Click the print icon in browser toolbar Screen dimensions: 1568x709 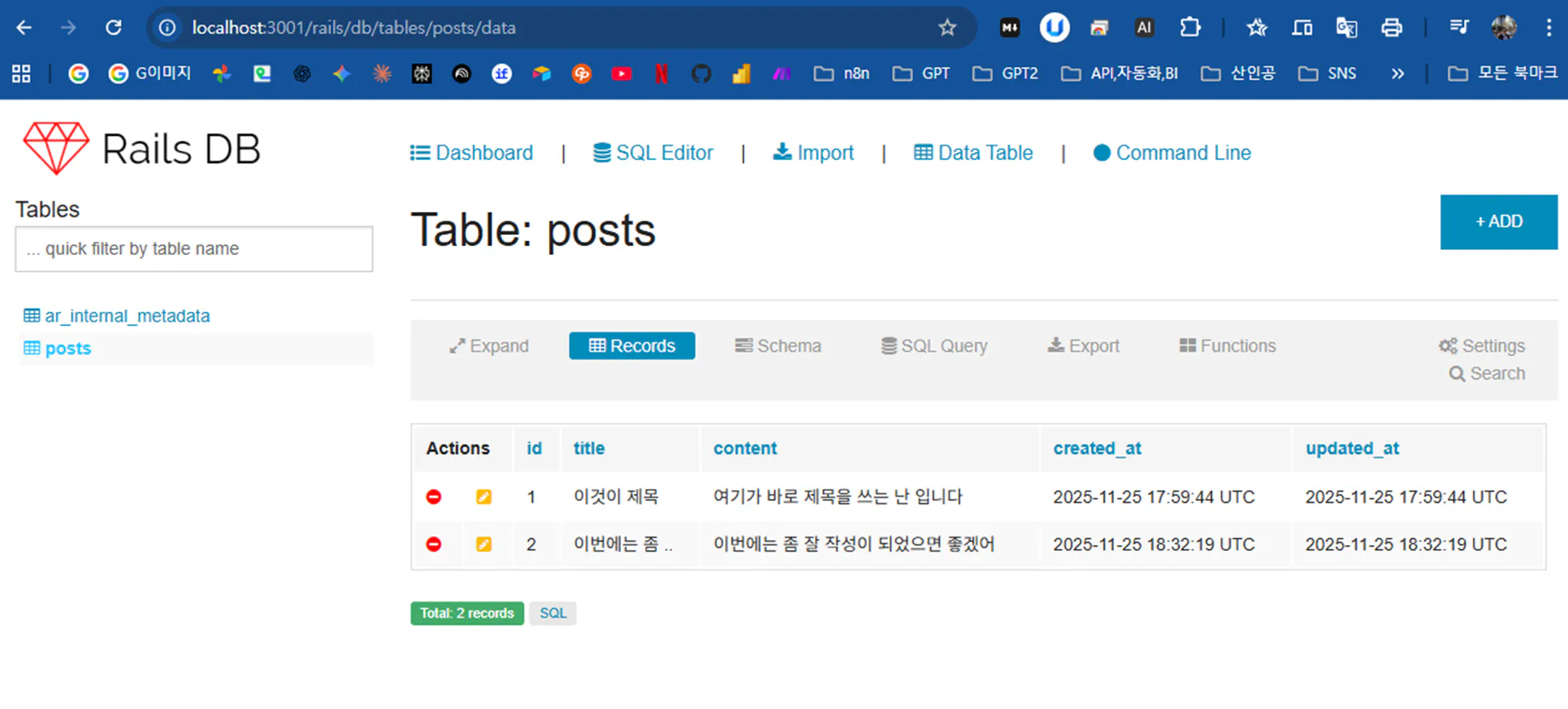coord(1391,28)
